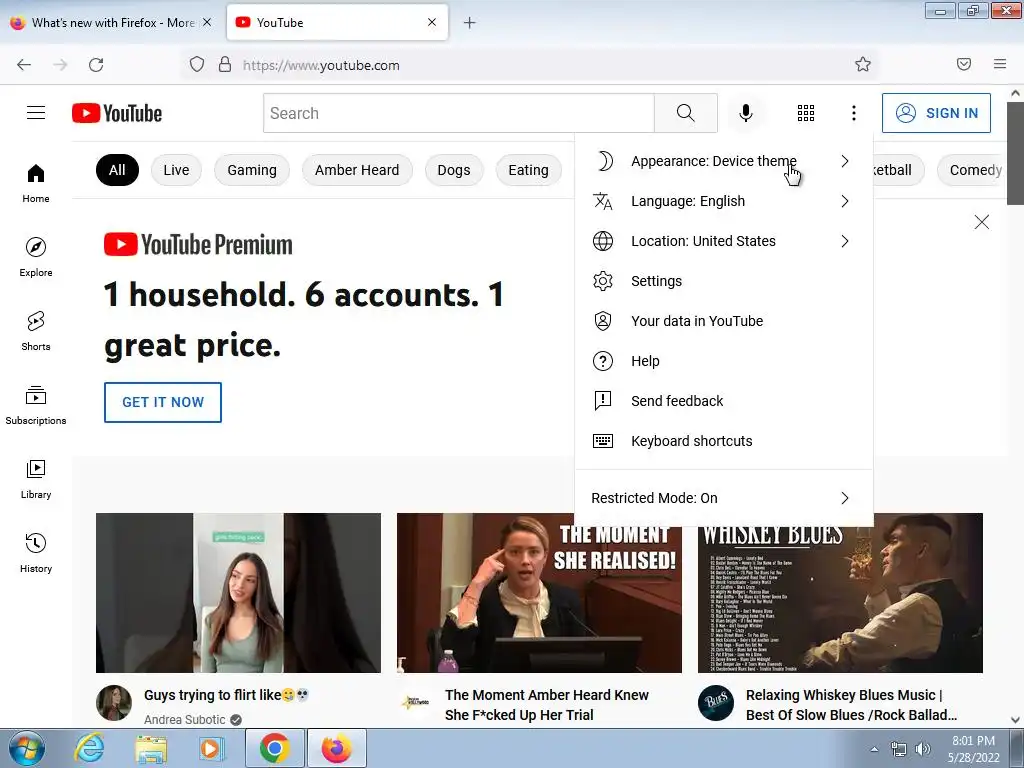Image resolution: width=1024 pixels, height=768 pixels.
Task: Open History in sidebar
Action: (36, 553)
